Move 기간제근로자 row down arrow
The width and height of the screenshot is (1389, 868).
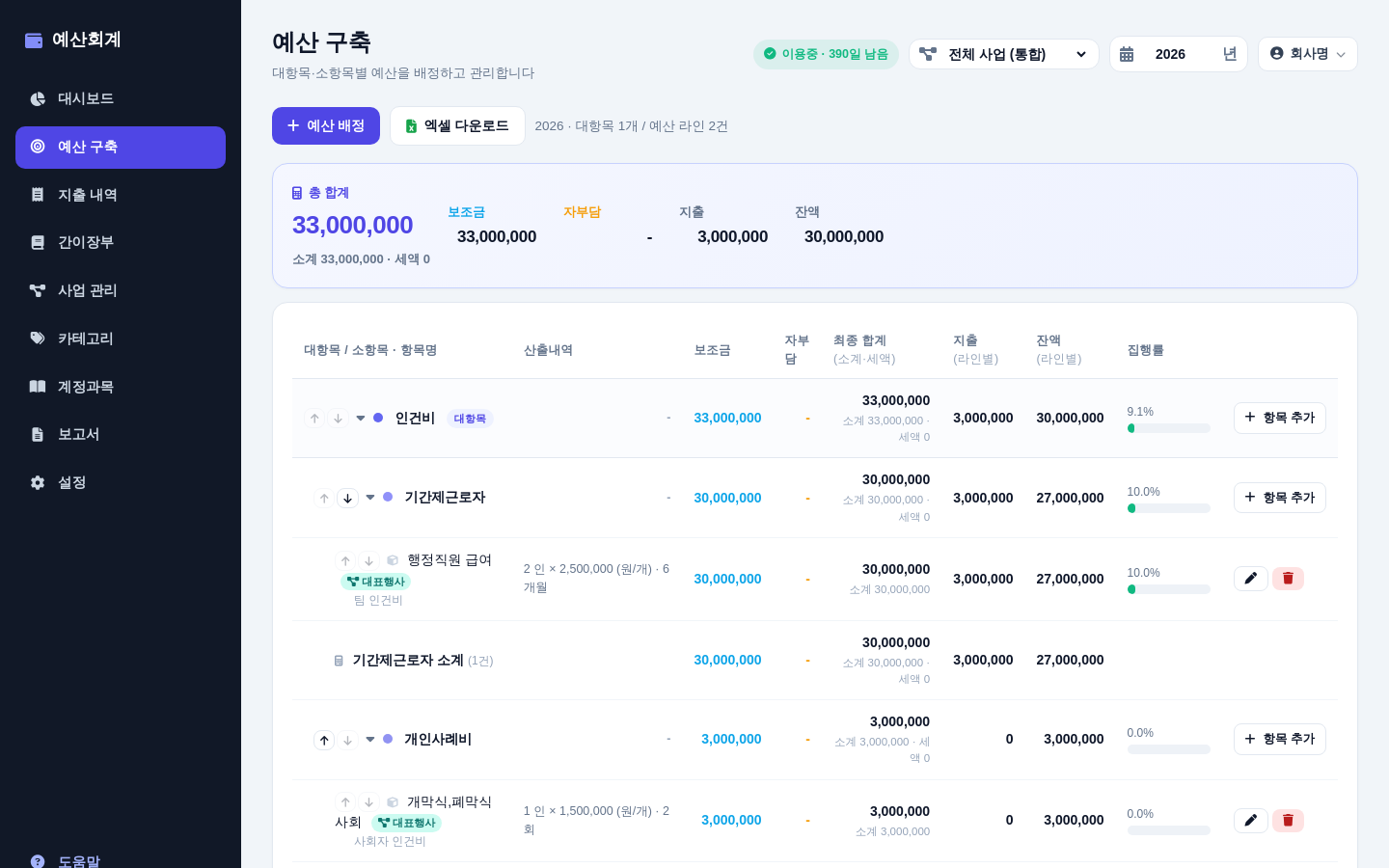(x=347, y=499)
